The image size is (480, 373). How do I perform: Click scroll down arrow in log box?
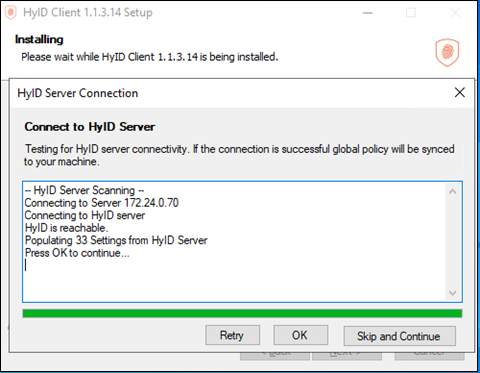tap(452, 293)
